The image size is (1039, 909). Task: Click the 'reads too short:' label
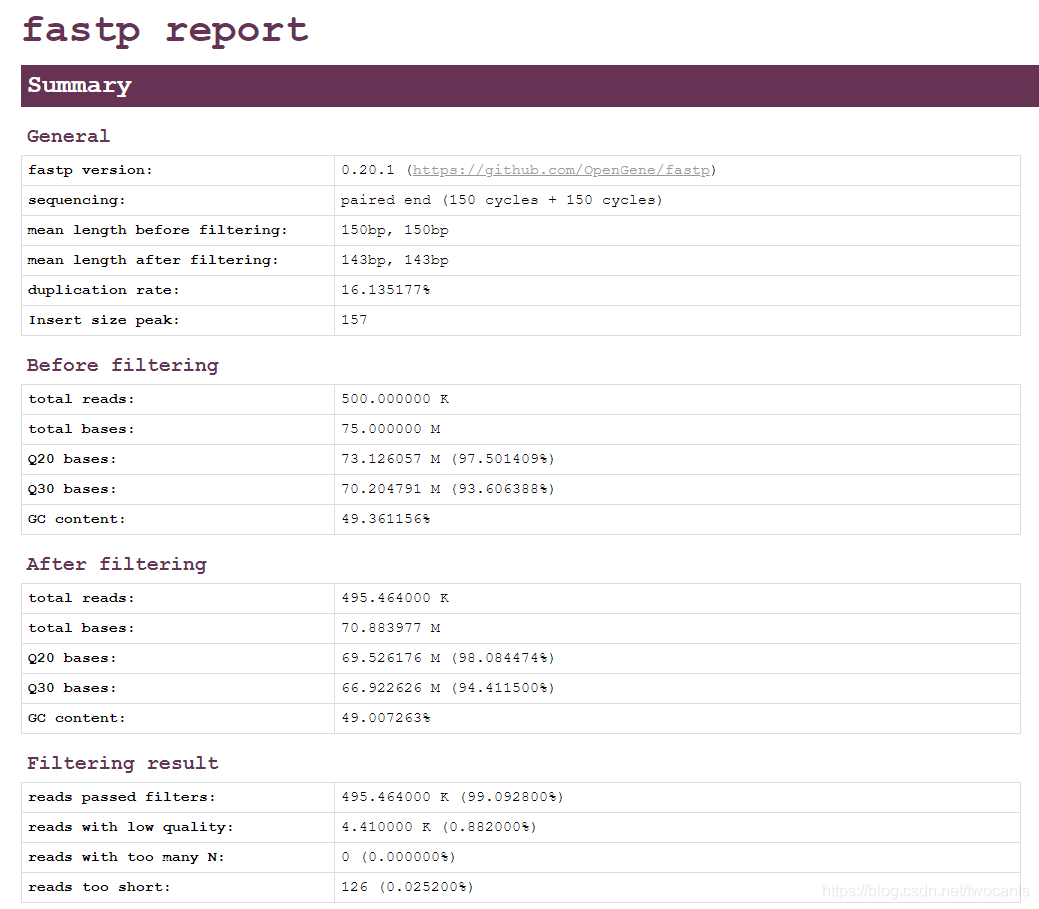click(99, 887)
